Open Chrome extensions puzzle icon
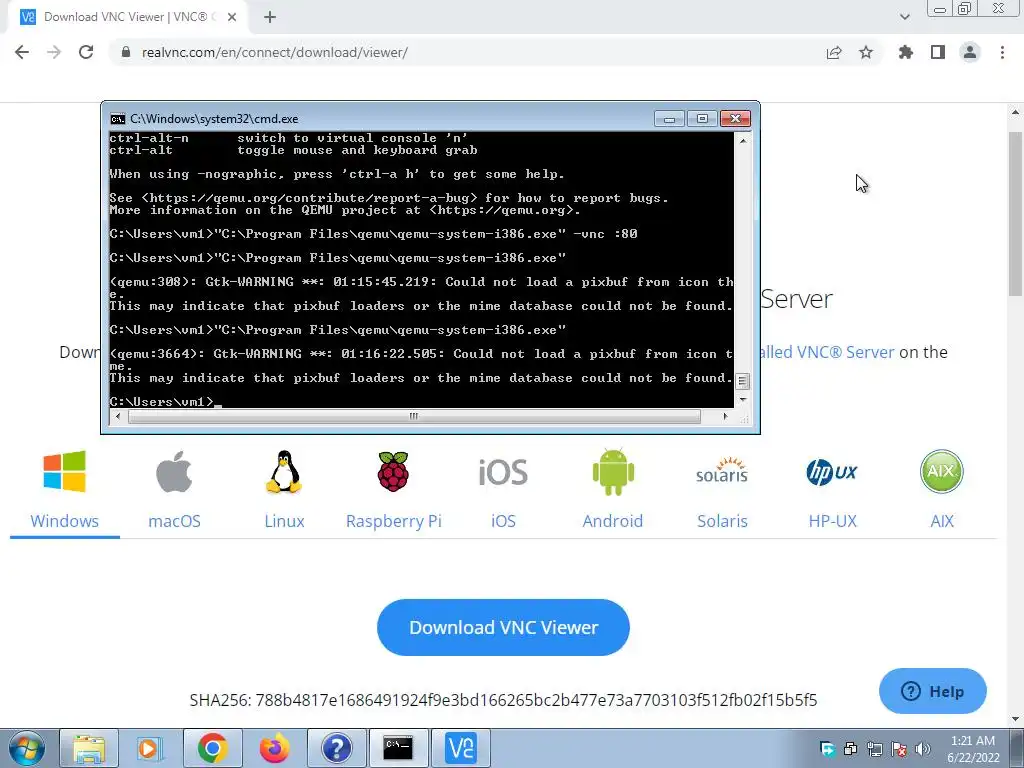 906,52
